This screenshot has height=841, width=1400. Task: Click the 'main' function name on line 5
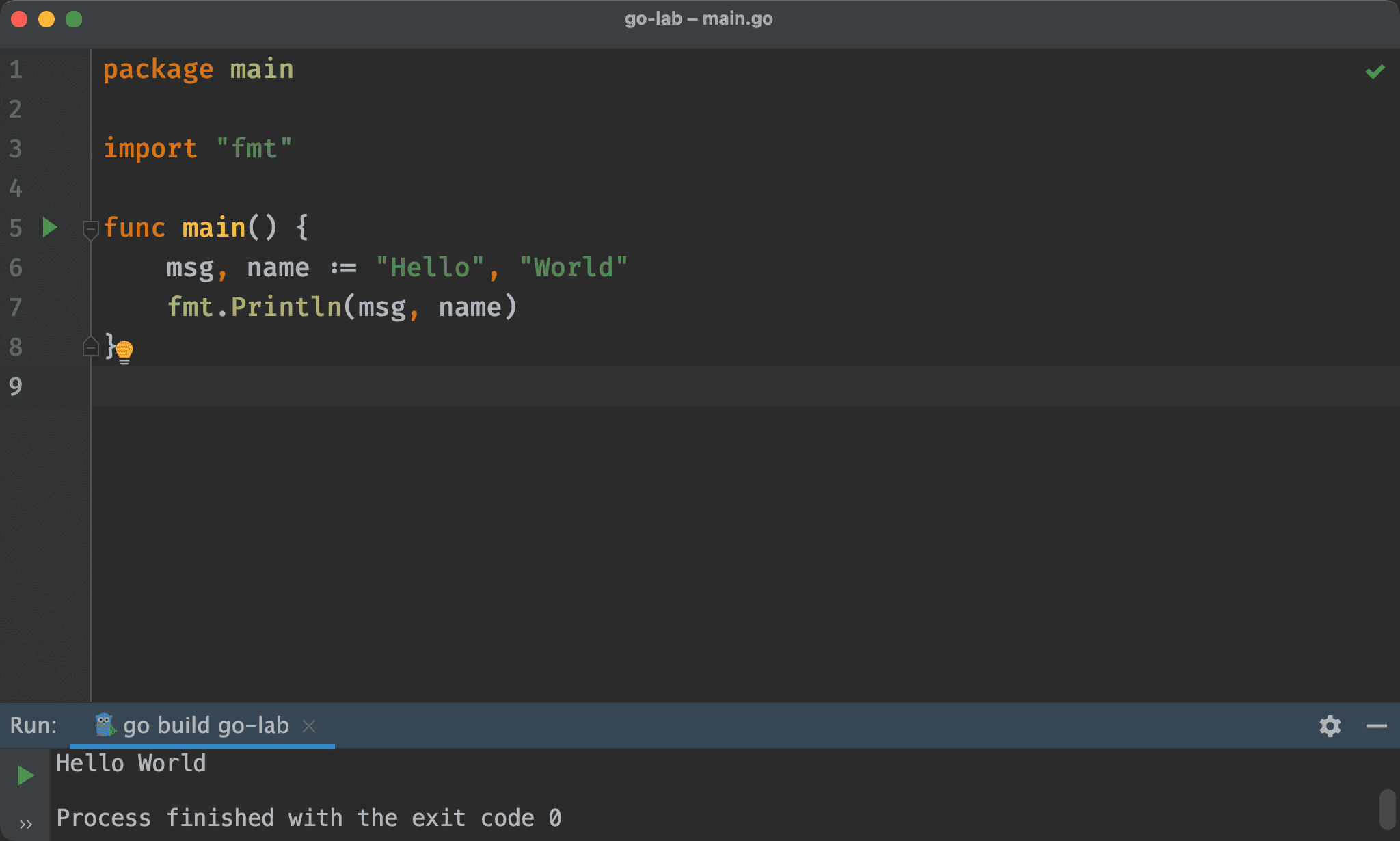[213, 228]
